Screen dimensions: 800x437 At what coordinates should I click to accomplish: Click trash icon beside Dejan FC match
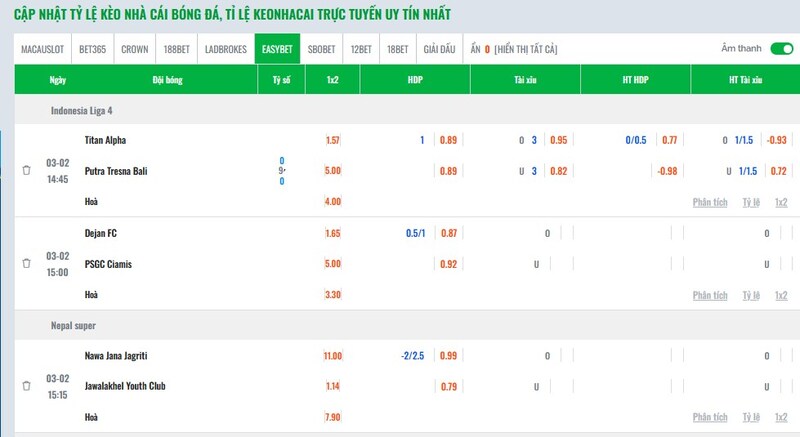click(26, 264)
